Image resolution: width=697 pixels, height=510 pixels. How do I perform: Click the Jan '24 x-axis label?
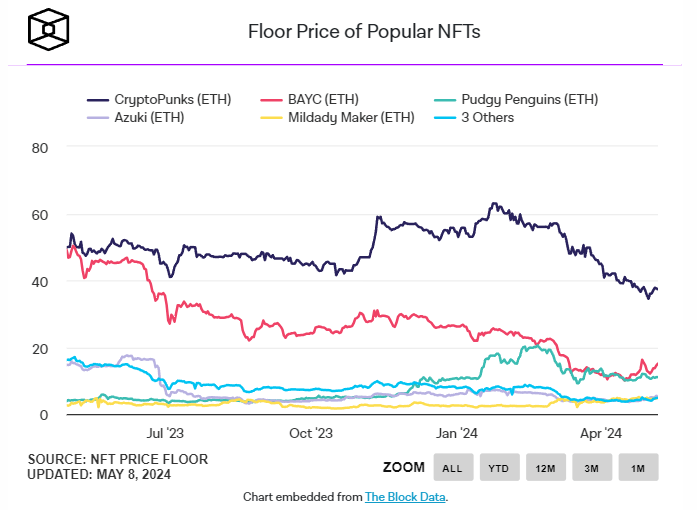click(x=457, y=433)
